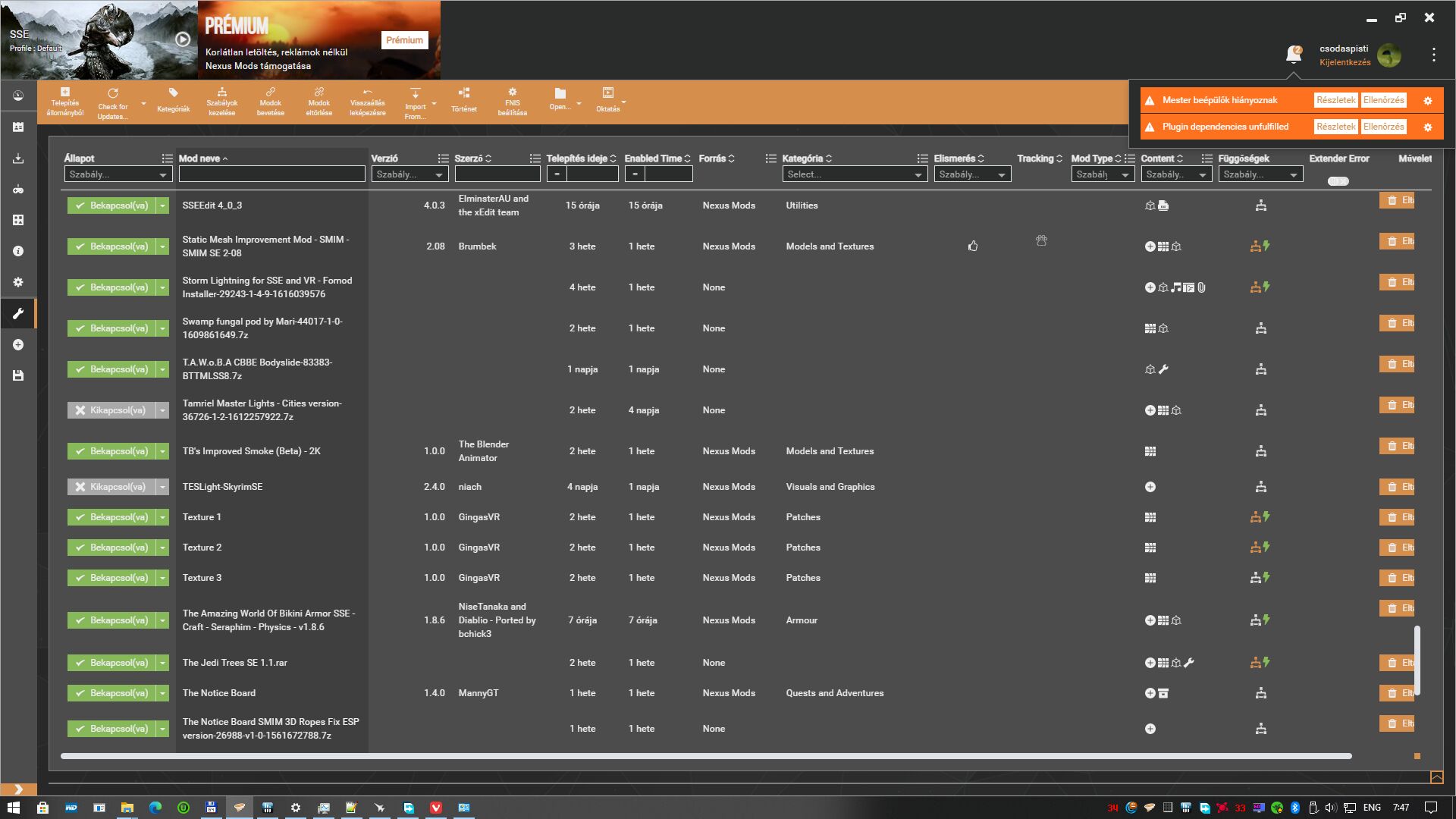
Task: Open Történet history toolbar item
Action: tap(464, 100)
